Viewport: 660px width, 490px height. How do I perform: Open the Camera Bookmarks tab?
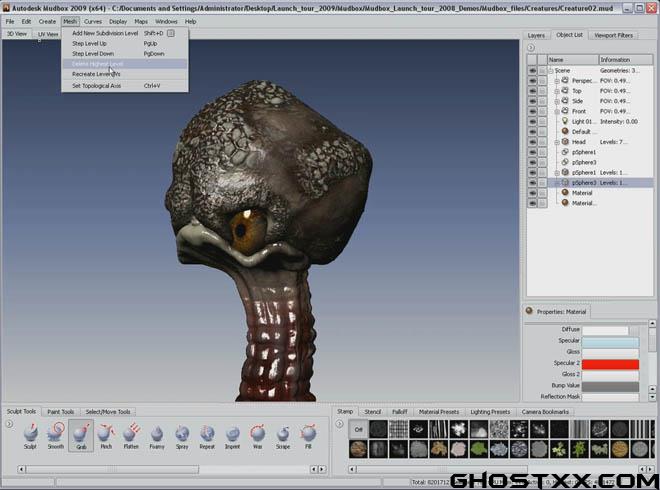(x=545, y=412)
